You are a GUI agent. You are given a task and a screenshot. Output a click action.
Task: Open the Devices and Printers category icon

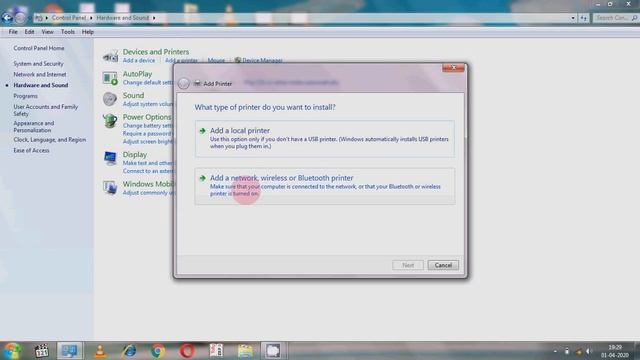click(110, 56)
